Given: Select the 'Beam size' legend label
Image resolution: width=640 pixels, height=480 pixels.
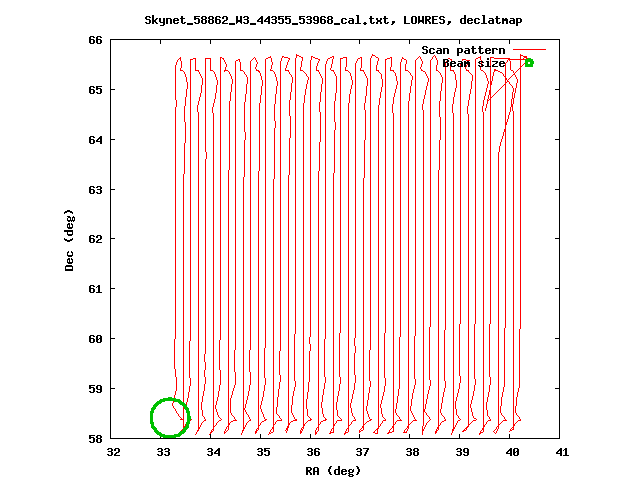Looking at the screenshot, I should (x=474, y=63).
